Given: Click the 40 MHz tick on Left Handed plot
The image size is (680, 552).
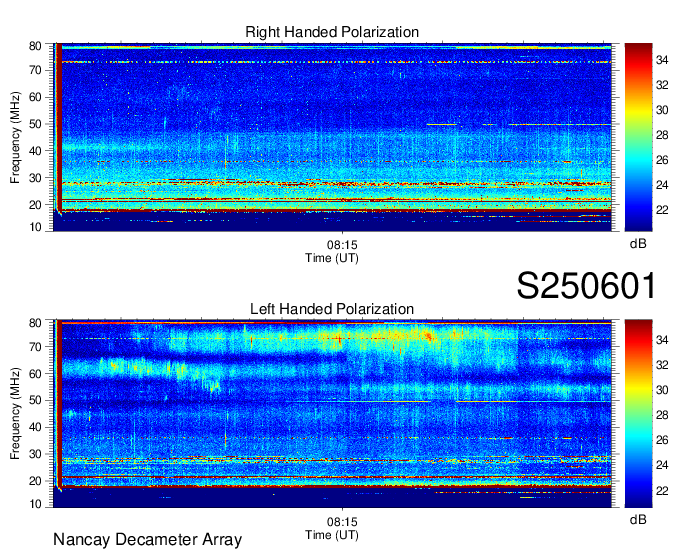Looking at the screenshot, I should (x=35, y=428).
